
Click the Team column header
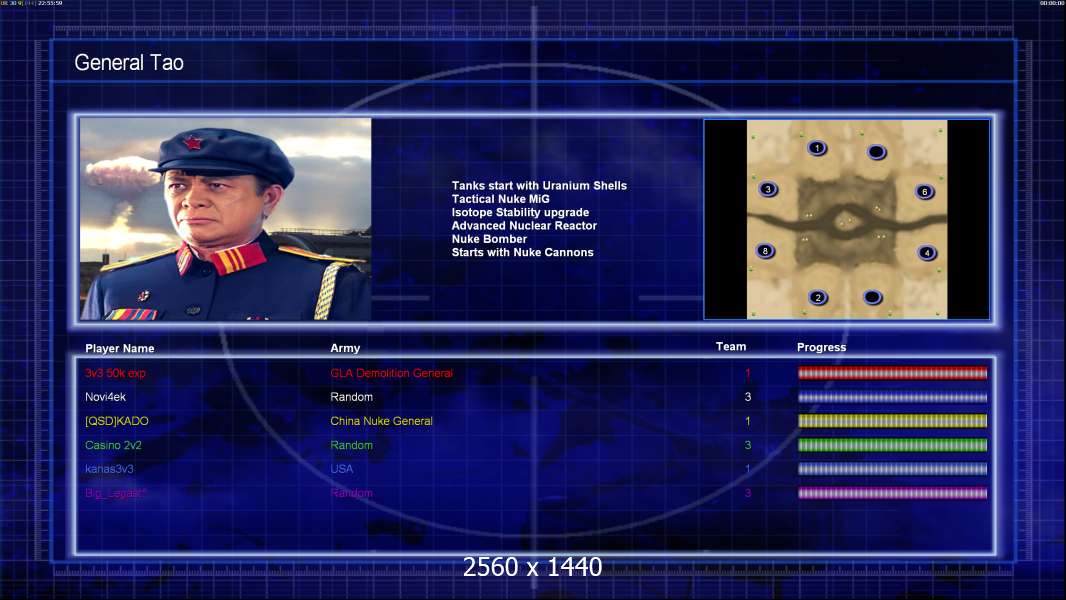731,347
